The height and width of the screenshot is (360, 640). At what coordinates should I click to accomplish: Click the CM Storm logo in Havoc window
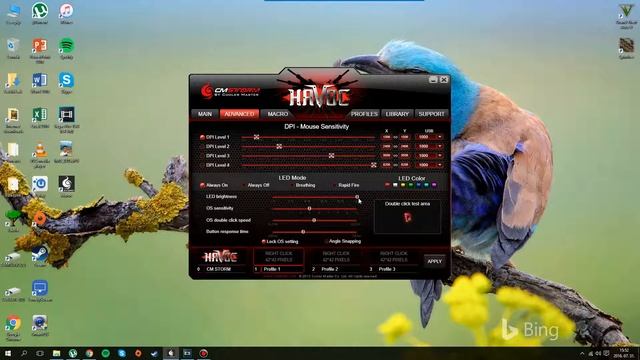pos(230,91)
